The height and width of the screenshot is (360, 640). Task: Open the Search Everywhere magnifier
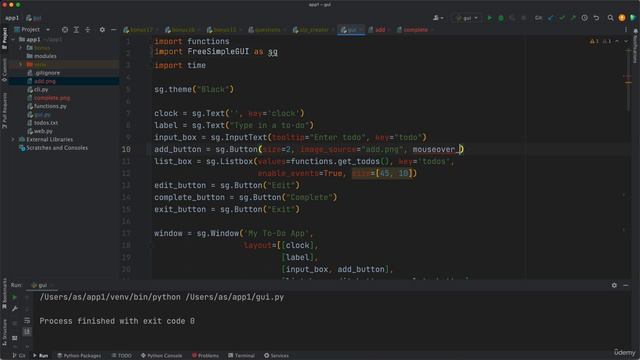(610, 18)
